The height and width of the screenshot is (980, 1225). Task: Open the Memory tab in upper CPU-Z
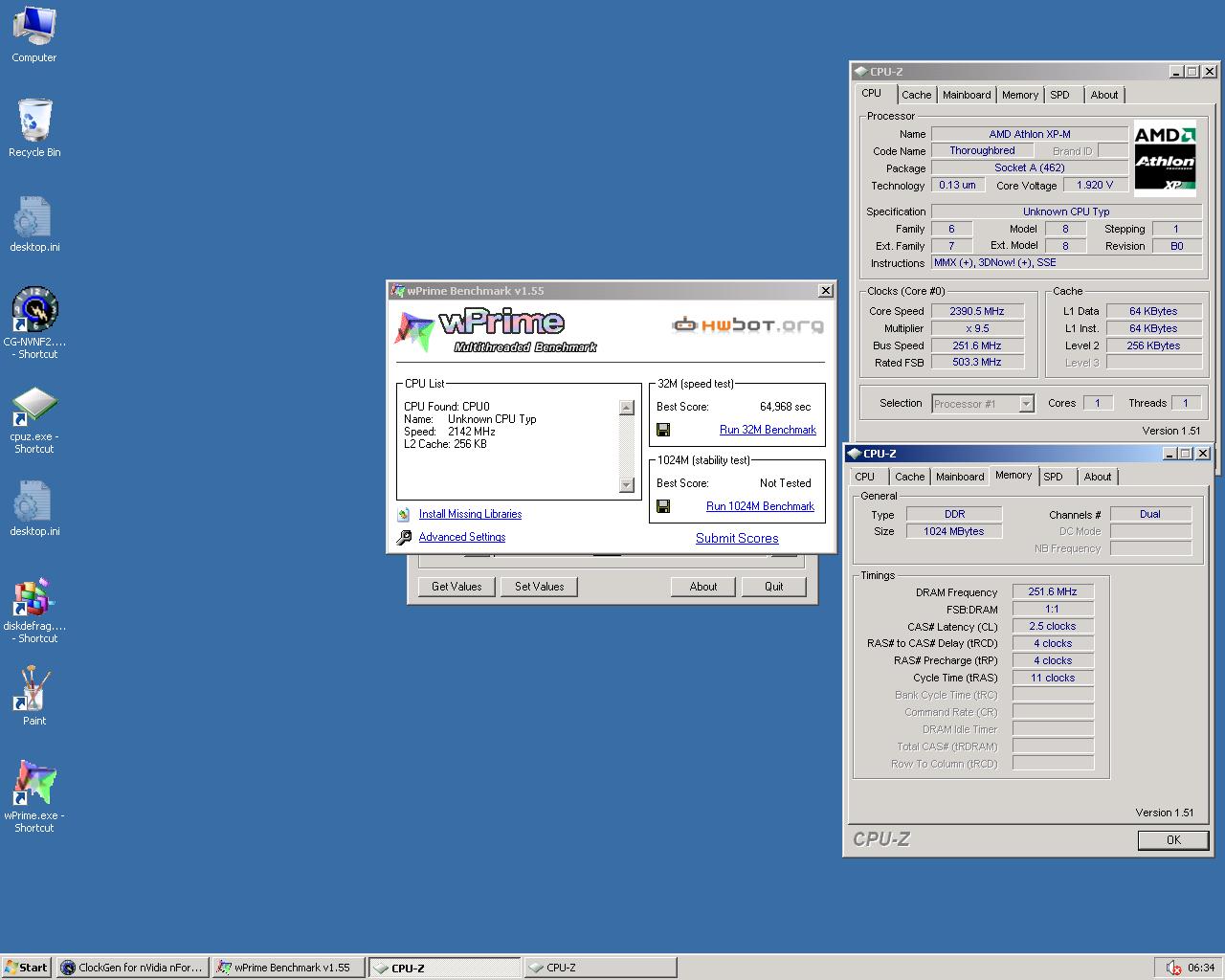(1020, 95)
